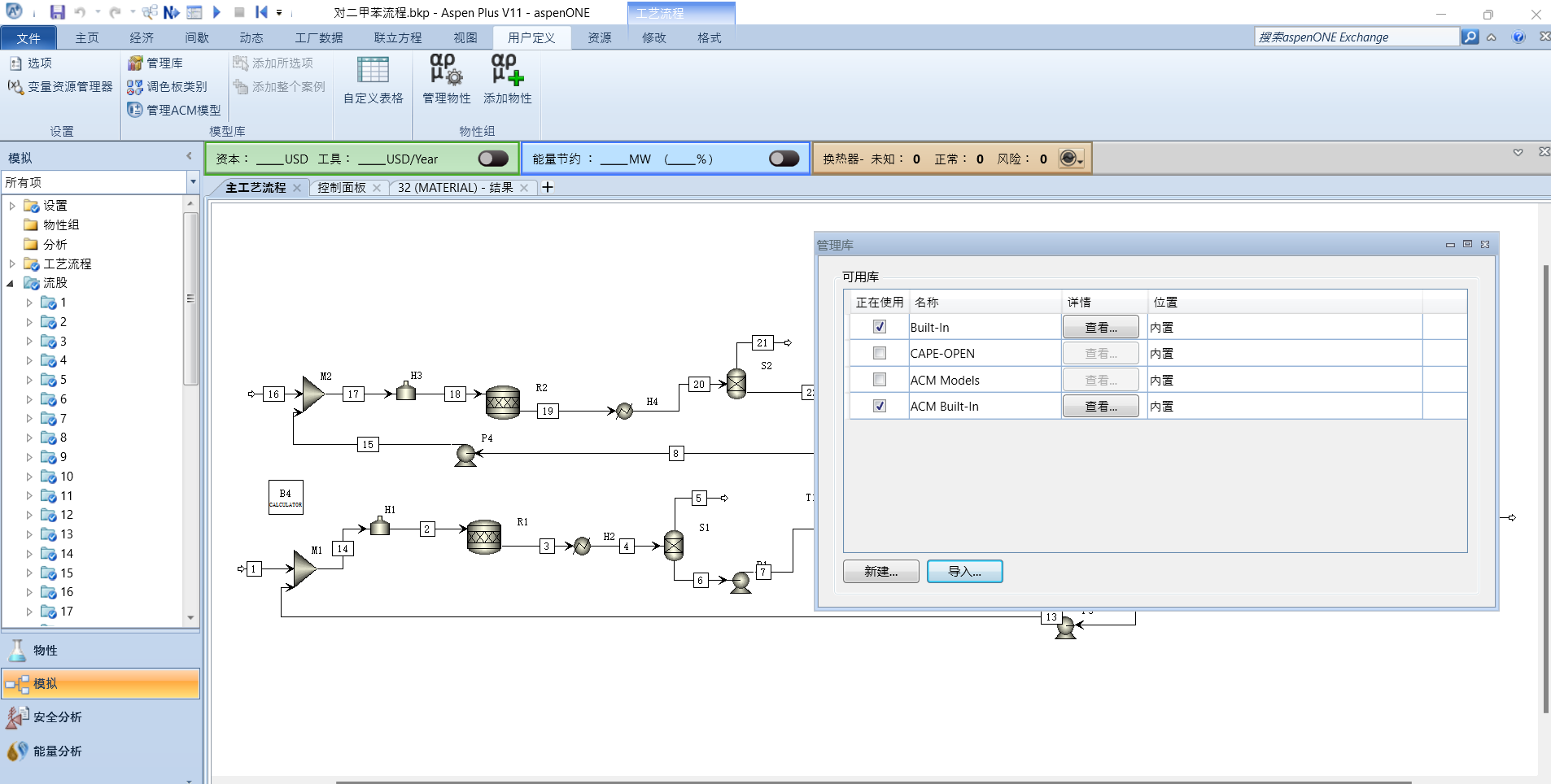This screenshot has height=784, width=1551.
Task: Click the navigation tree vertical scrollbar
Action: pos(191,298)
